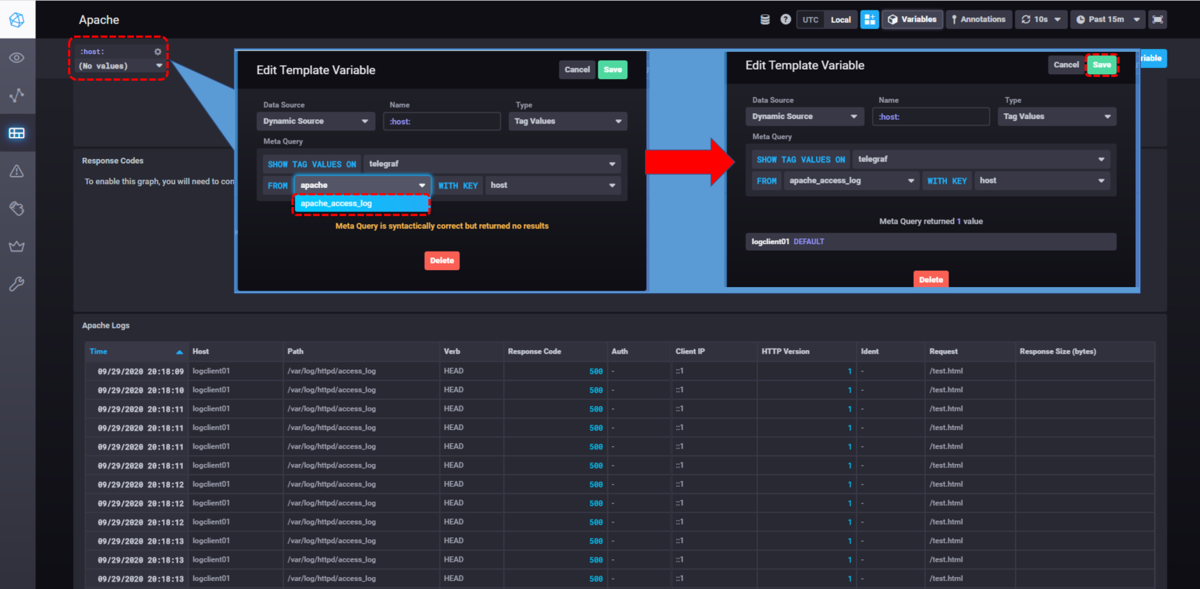Viewport: 1200px width, 589px height.
Task: Switch timezone to Local
Action: [840, 19]
